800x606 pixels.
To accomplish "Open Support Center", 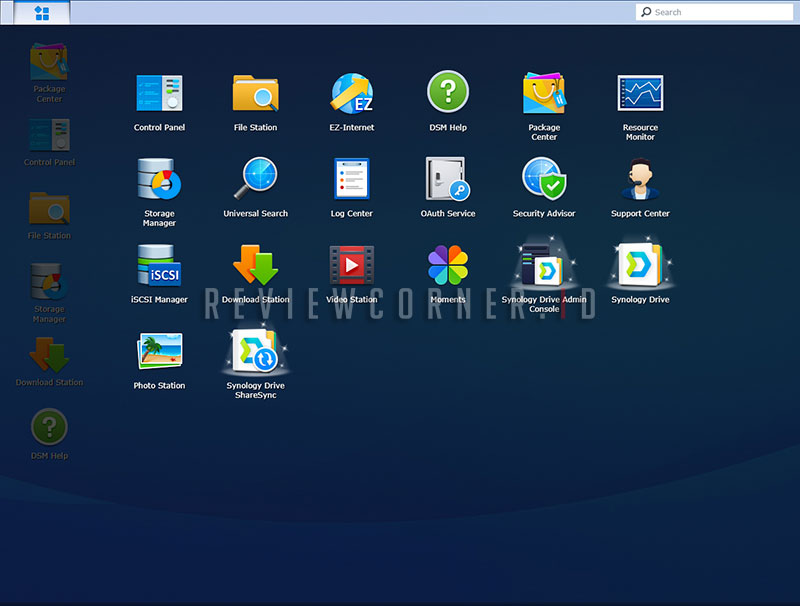I will [639, 180].
